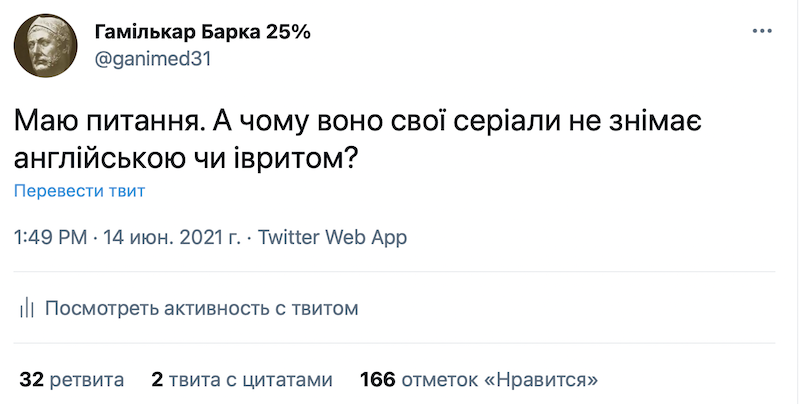Open Гамількар Барка's profile avatar

pos(46,46)
